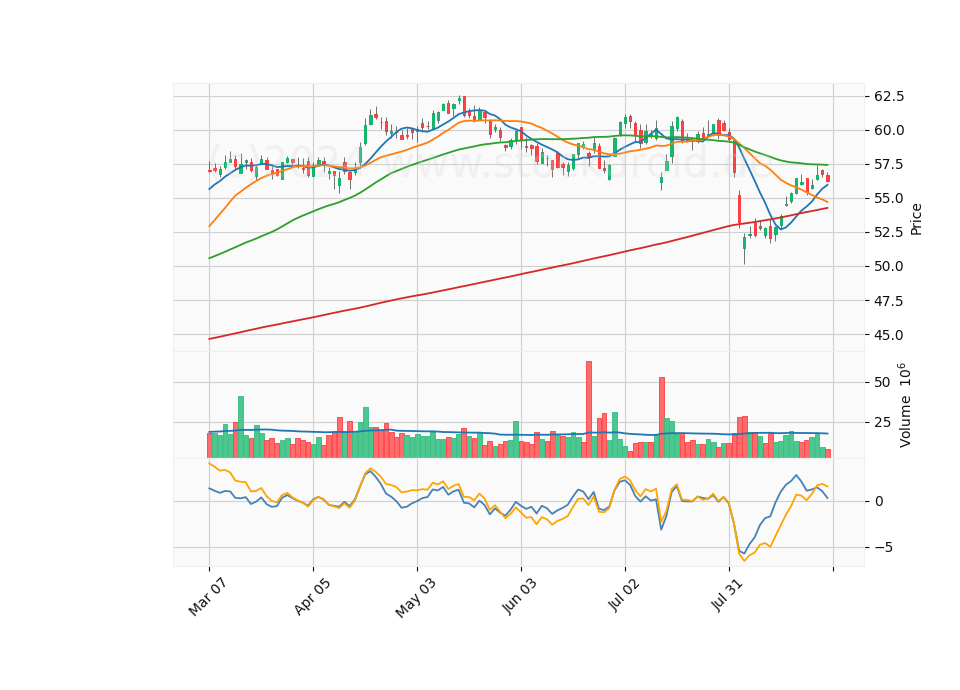Click the lowest candlestick near 50 in August
Image resolution: width=960 pixels, height=690 pixels.
[x=744, y=248]
